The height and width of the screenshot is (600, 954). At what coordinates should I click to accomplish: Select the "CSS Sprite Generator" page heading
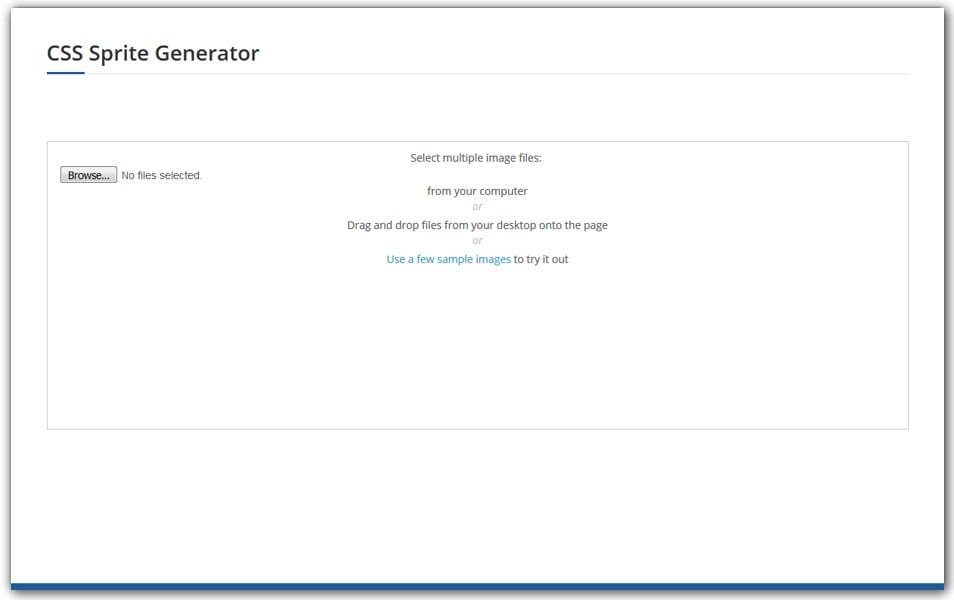153,53
